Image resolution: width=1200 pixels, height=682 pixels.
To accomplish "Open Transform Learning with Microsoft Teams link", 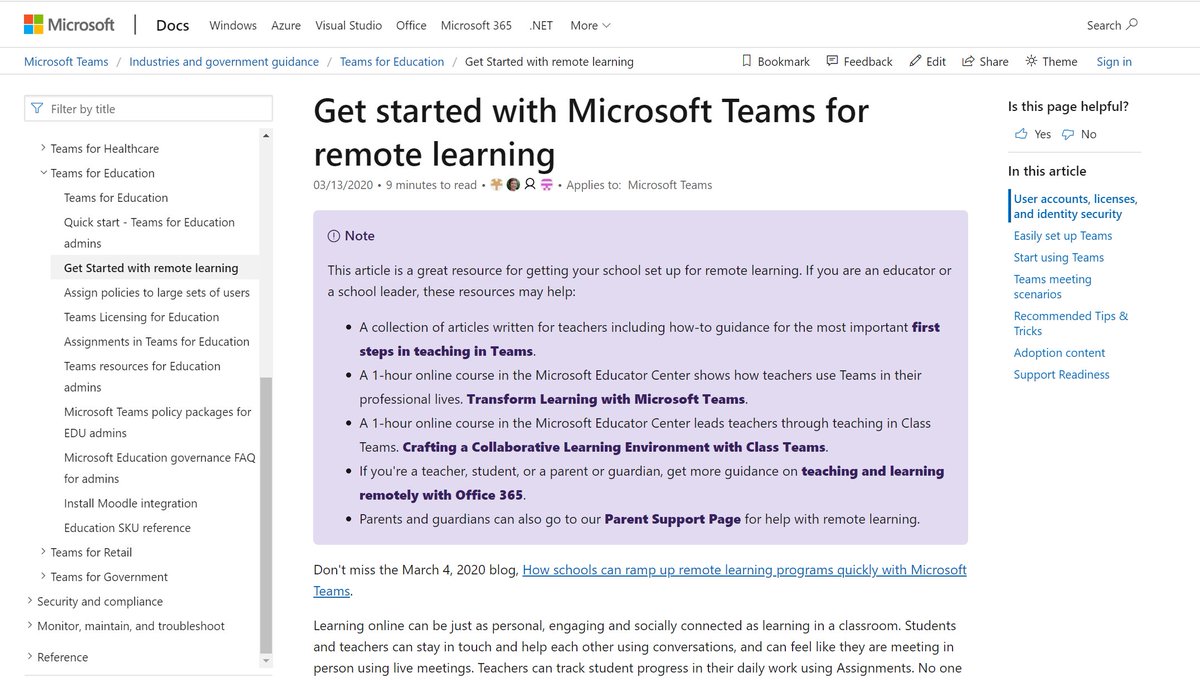I will (x=606, y=399).
